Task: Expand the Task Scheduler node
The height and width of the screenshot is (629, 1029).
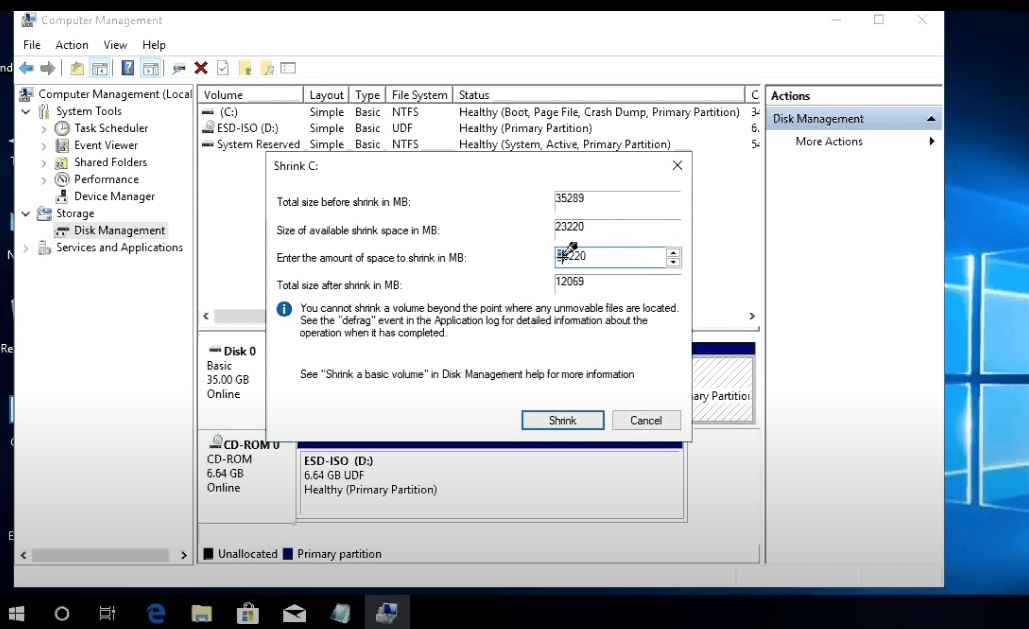Action: click(x=44, y=129)
